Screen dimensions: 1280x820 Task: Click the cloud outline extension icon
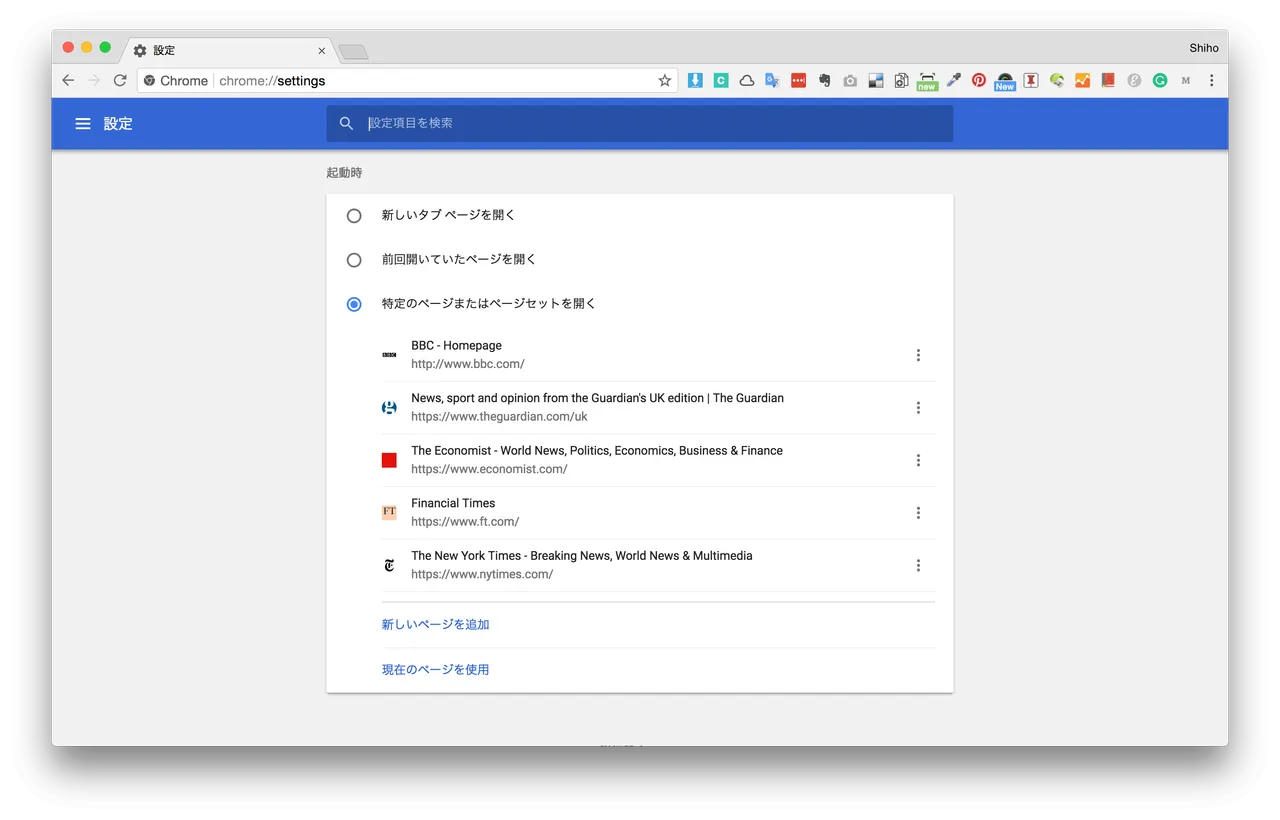(747, 81)
